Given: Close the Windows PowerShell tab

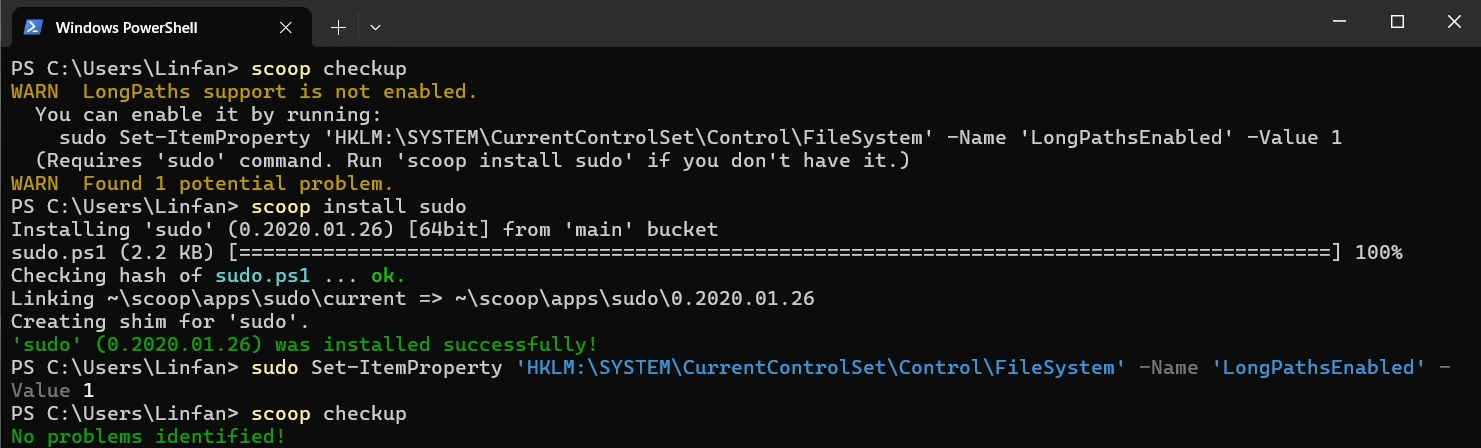Looking at the screenshot, I should (x=289, y=26).
